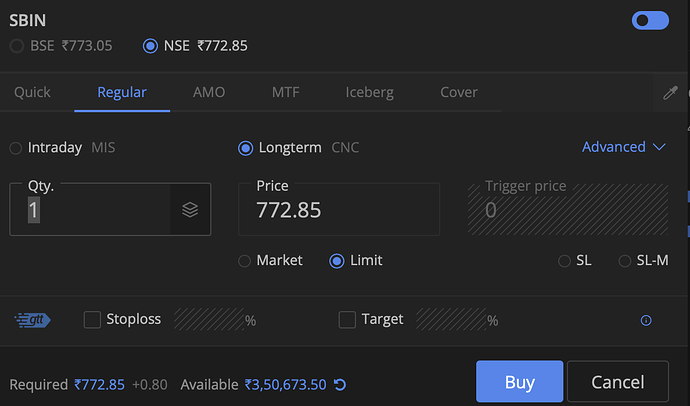
Task: Enable the Stoploss checkbox
Action: tap(92, 320)
